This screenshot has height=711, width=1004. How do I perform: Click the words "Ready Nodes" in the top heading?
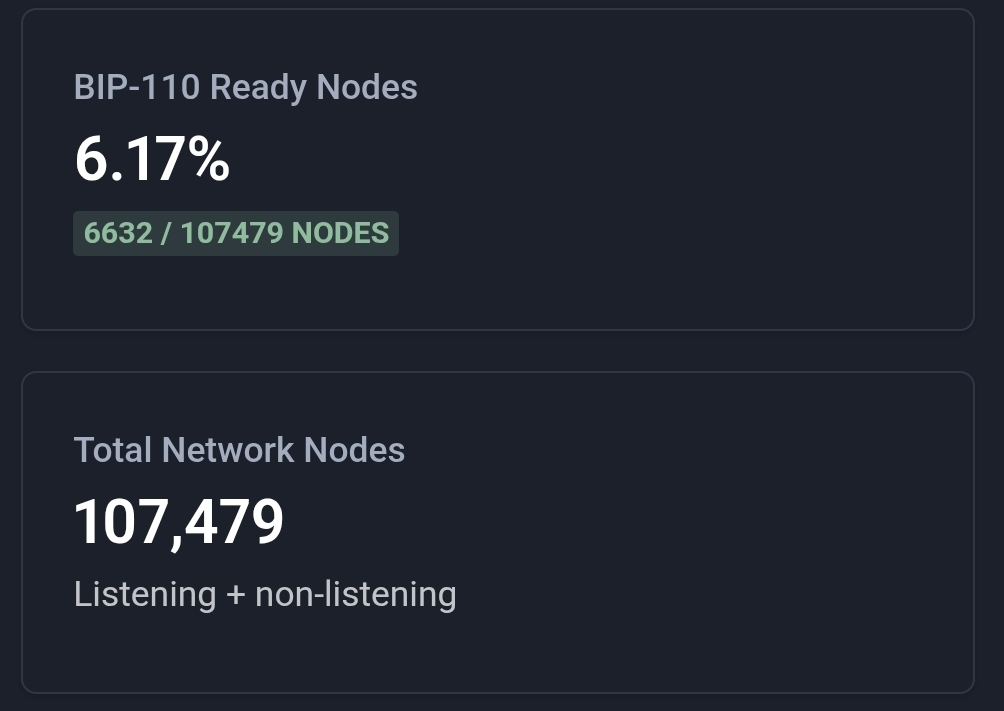[314, 88]
